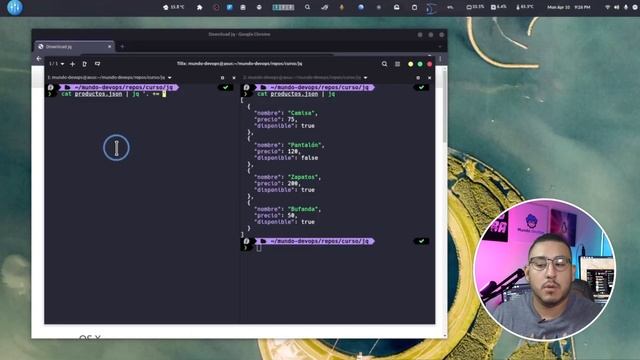The image size is (640, 360).
Task: Open the application launcher in the top panel
Action: pos(15,7)
